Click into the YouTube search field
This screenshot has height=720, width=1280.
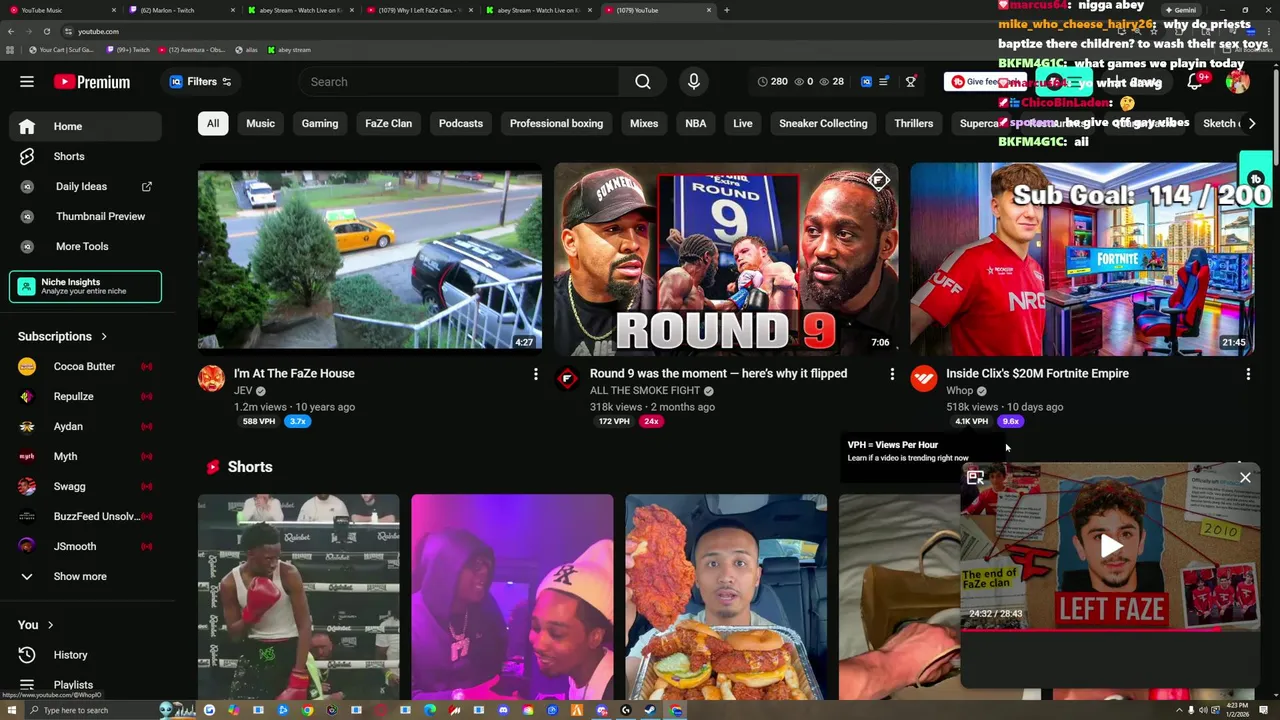458,82
